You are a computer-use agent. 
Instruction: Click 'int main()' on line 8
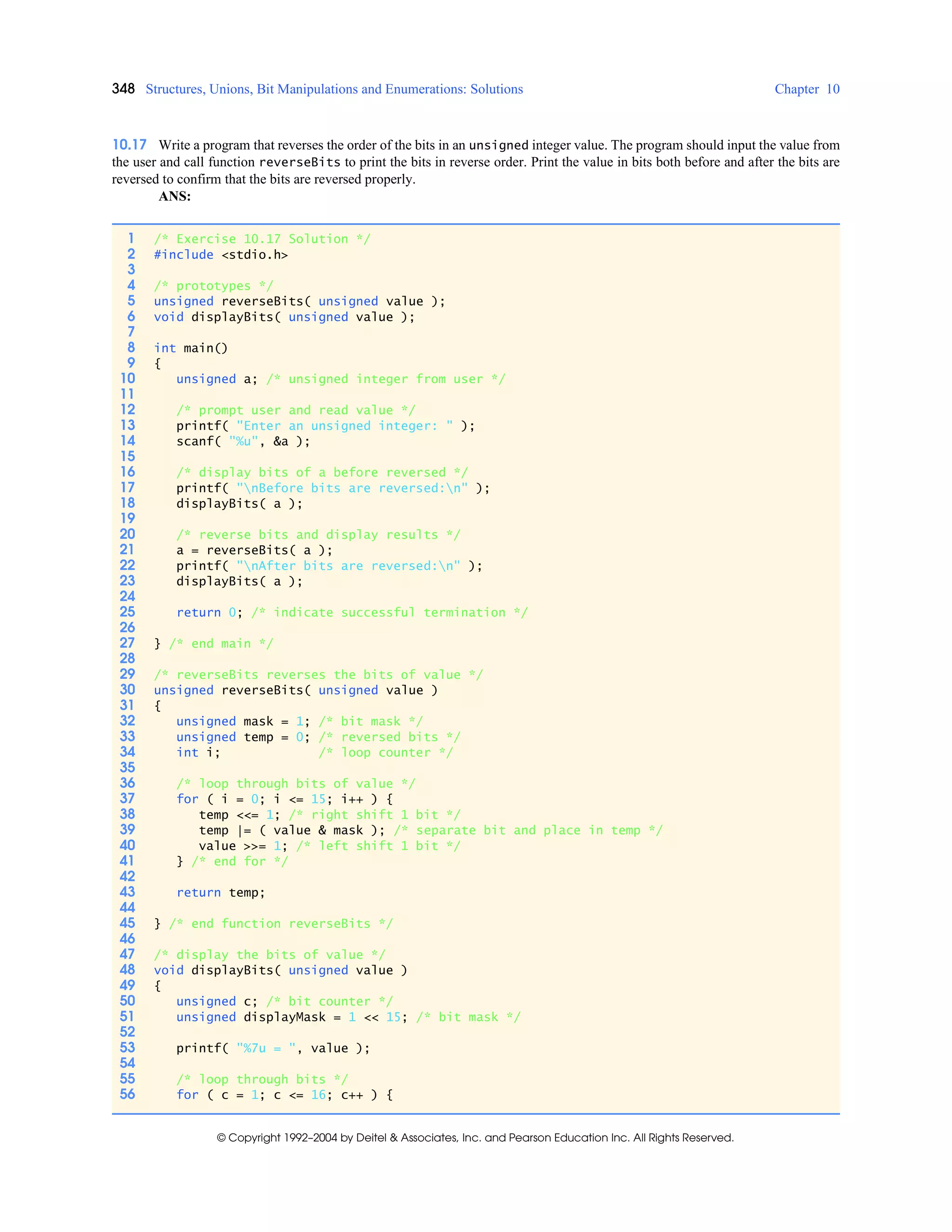[191, 348]
